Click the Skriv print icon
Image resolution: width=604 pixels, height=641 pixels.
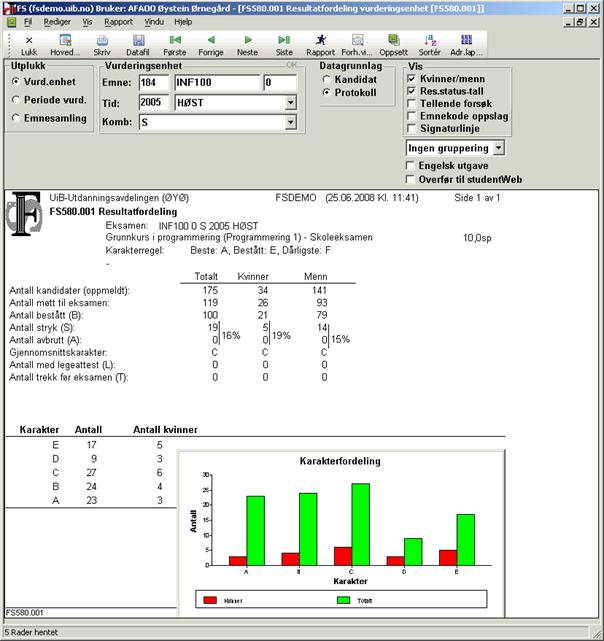(x=102, y=40)
